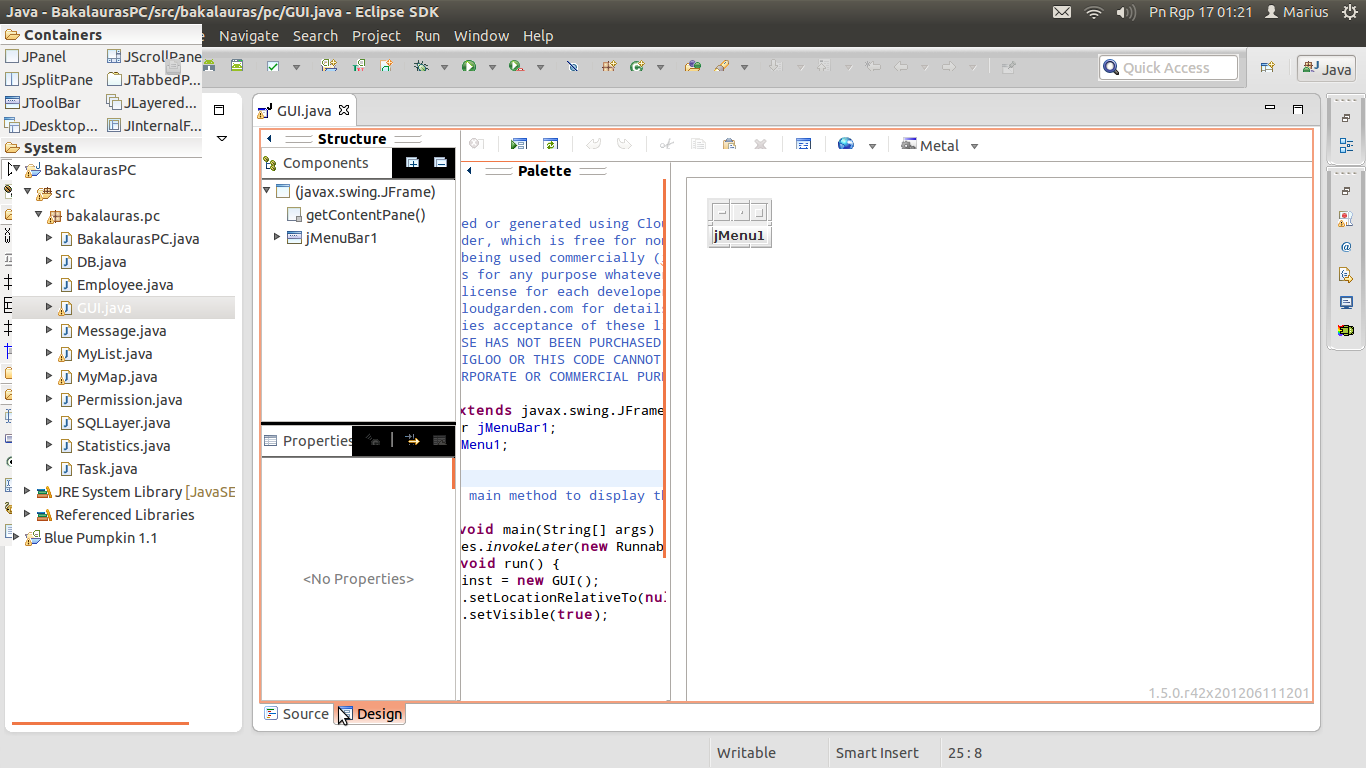The height and width of the screenshot is (768, 1366).
Task: Click the Debug bug toolbar icon
Action: click(x=421, y=66)
